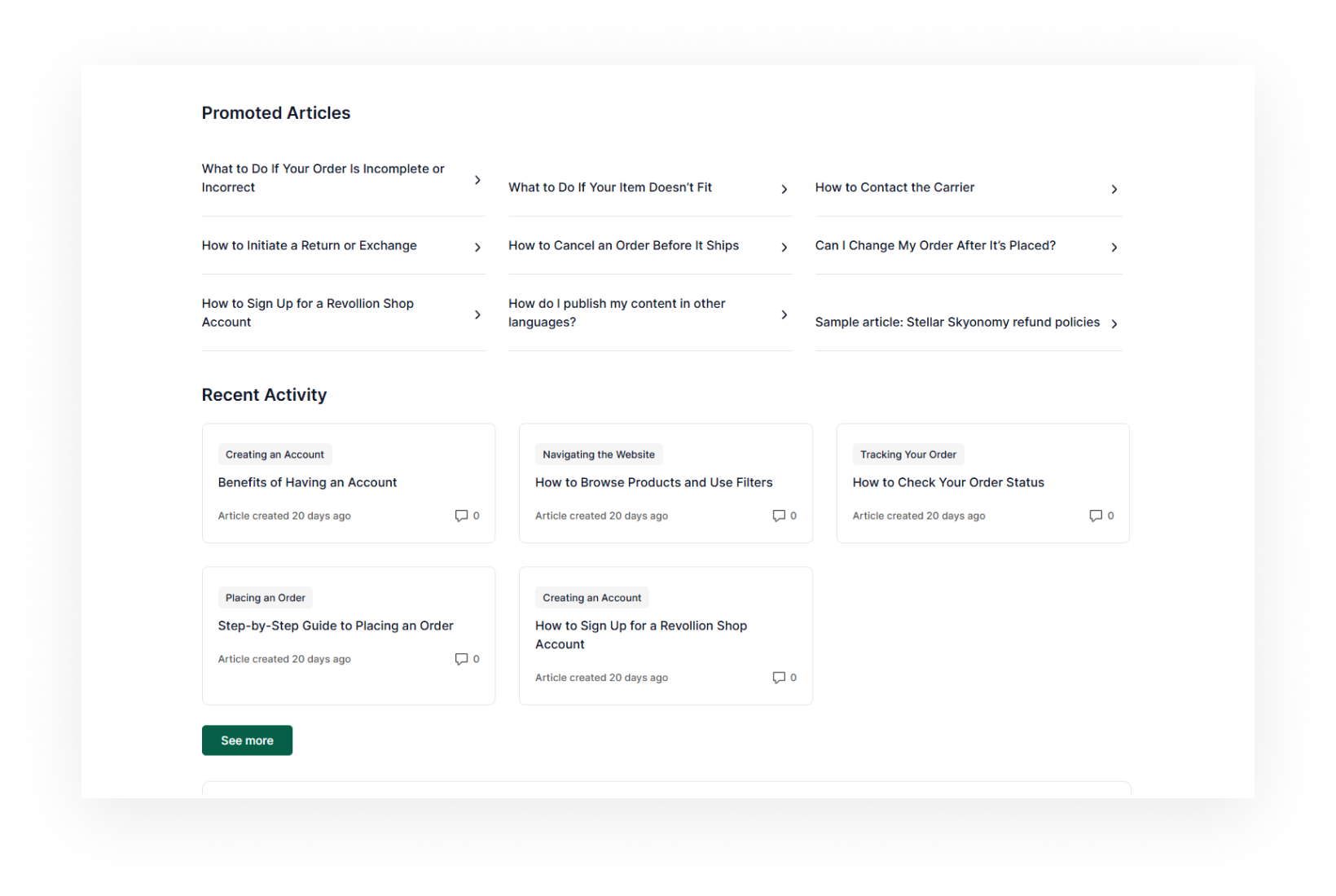Click chevron next to What to Do If Your Item Doesn't Fit
1336x896 pixels.
pyautogui.click(x=784, y=189)
